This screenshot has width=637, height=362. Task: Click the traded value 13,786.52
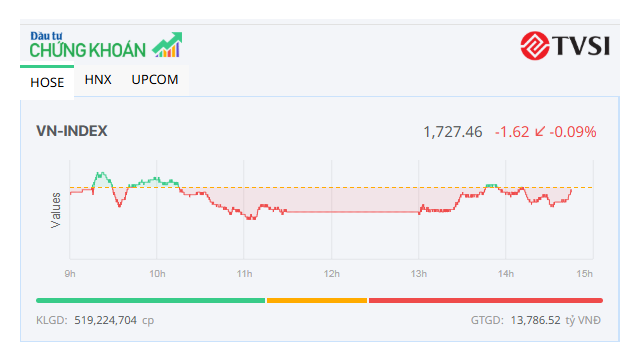535,320
